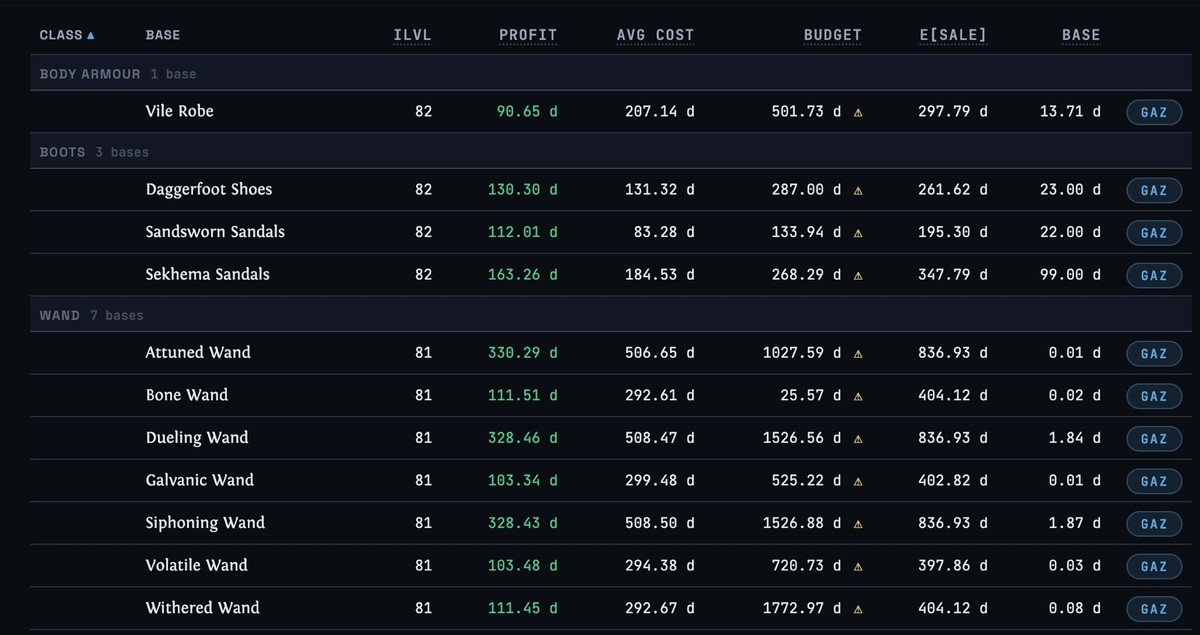Click the sort arrow beside CLASS header

[91, 35]
